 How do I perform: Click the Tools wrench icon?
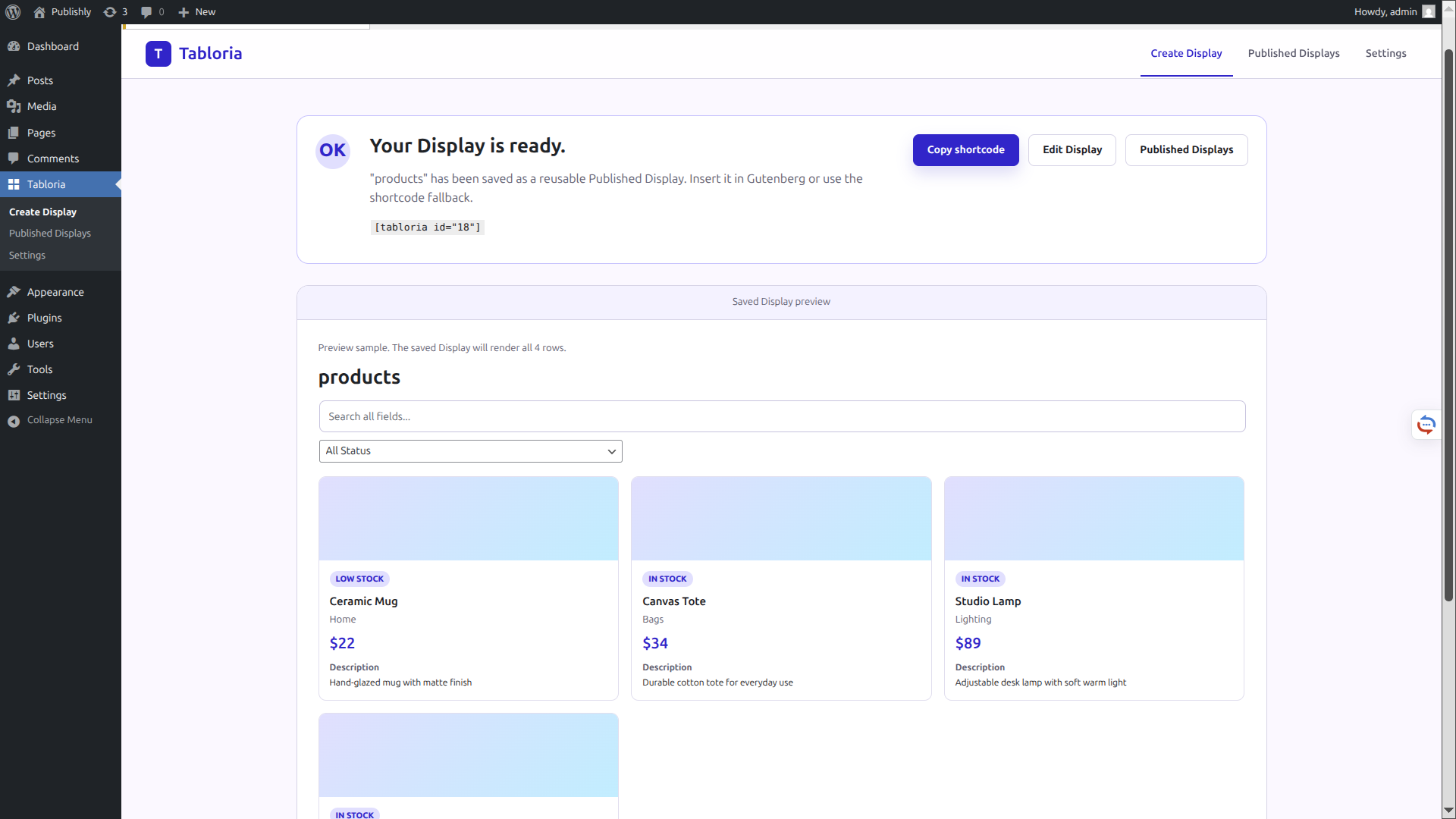(x=14, y=369)
